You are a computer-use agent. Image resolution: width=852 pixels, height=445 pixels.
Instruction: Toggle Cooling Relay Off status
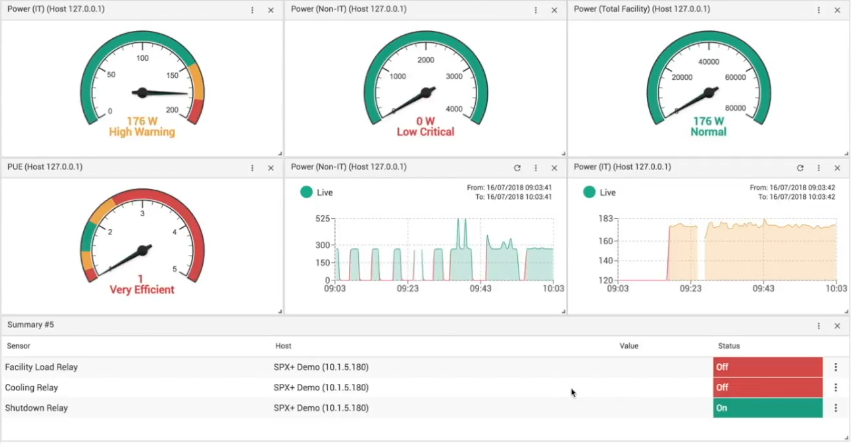coord(767,387)
